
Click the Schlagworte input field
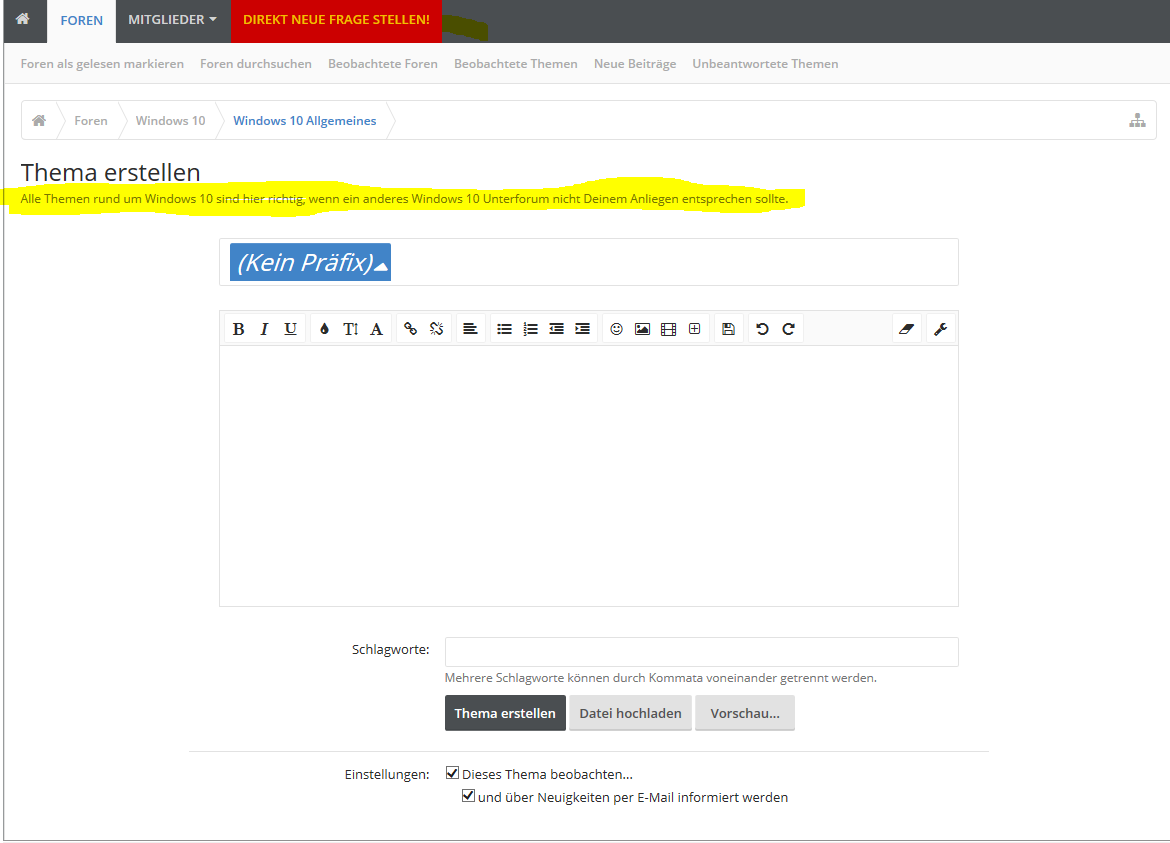(x=701, y=652)
